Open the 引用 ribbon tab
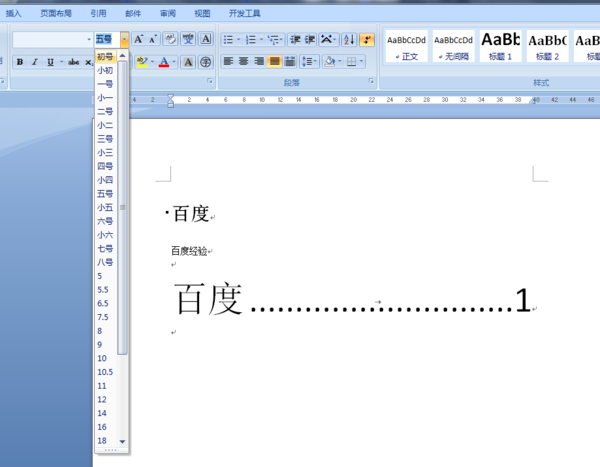 click(x=98, y=13)
